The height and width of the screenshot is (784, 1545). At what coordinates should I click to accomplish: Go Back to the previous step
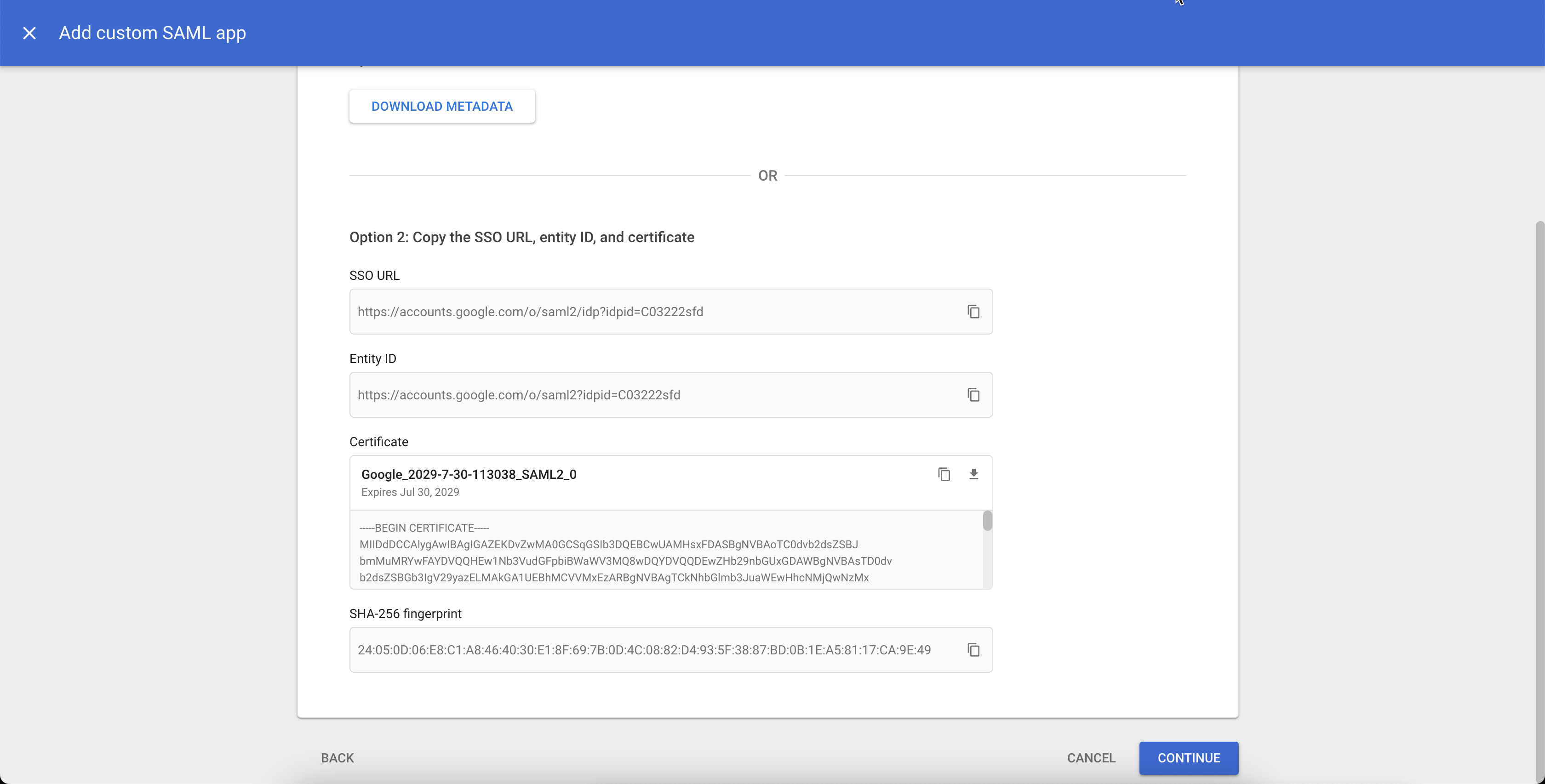click(337, 758)
